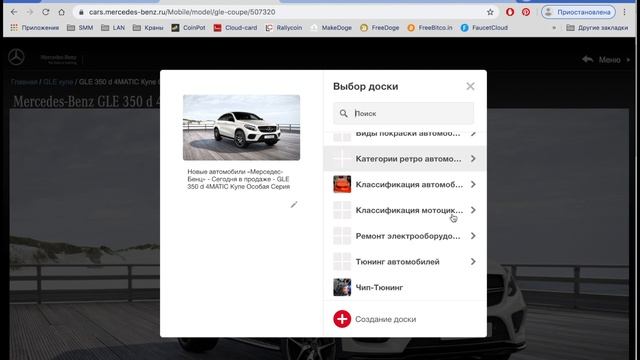Open the Cloud-card bookmark
Image resolution: width=640 pixels, height=360 pixels.
(x=236, y=28)
